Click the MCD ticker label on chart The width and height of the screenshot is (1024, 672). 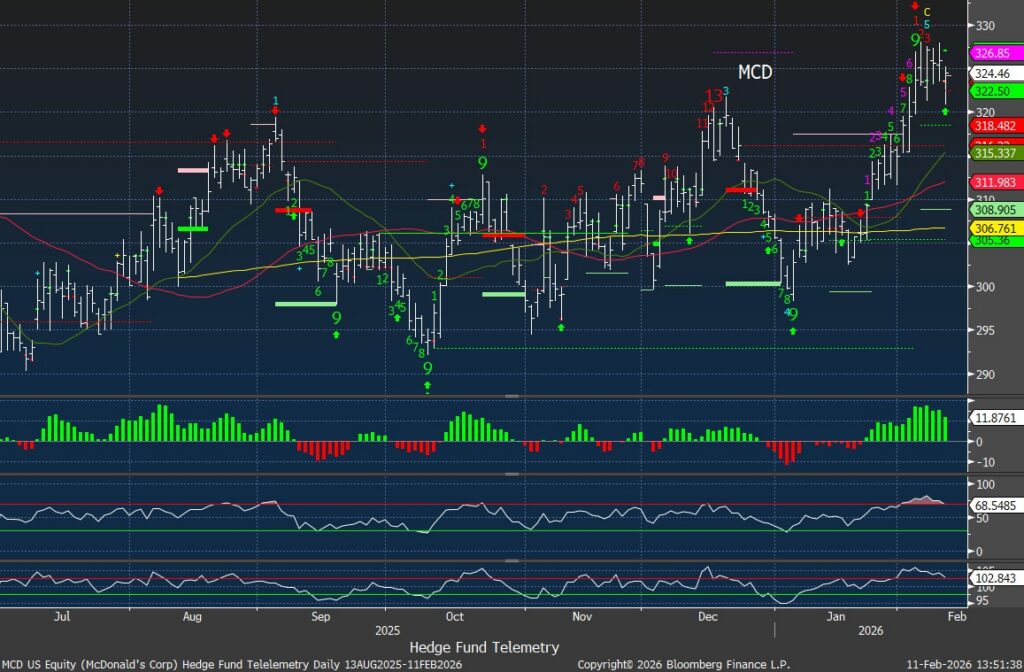coord(755,72)
